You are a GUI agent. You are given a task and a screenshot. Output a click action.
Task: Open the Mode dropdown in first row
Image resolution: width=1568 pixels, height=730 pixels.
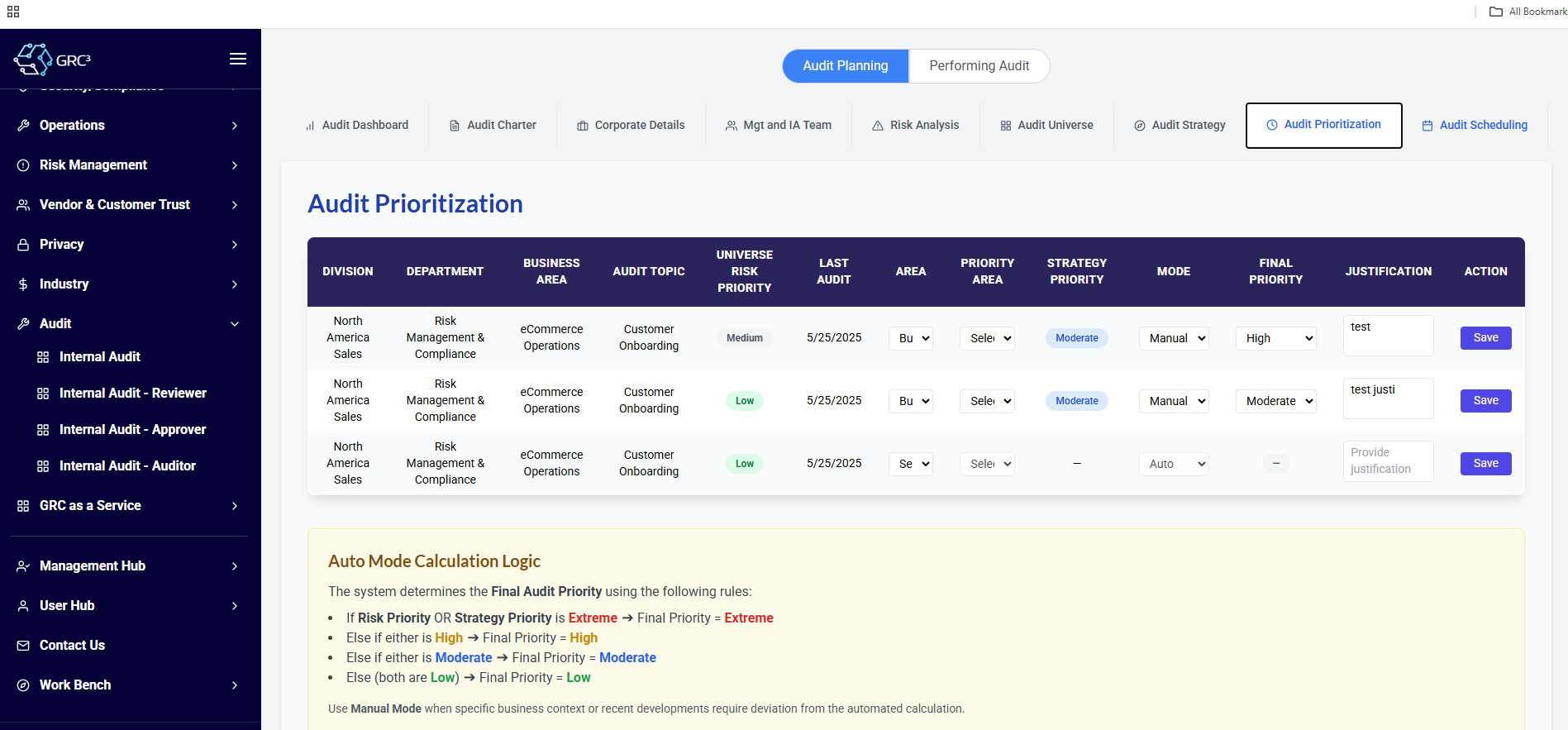[1174, 338]
